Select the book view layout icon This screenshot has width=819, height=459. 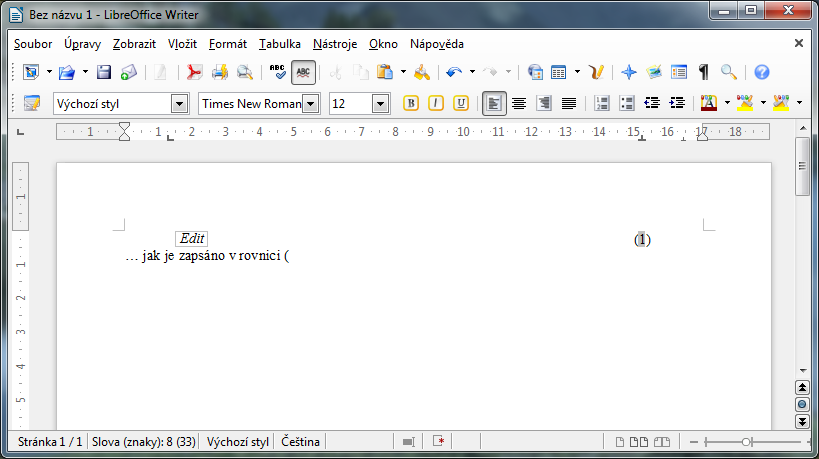pos(662,442)
